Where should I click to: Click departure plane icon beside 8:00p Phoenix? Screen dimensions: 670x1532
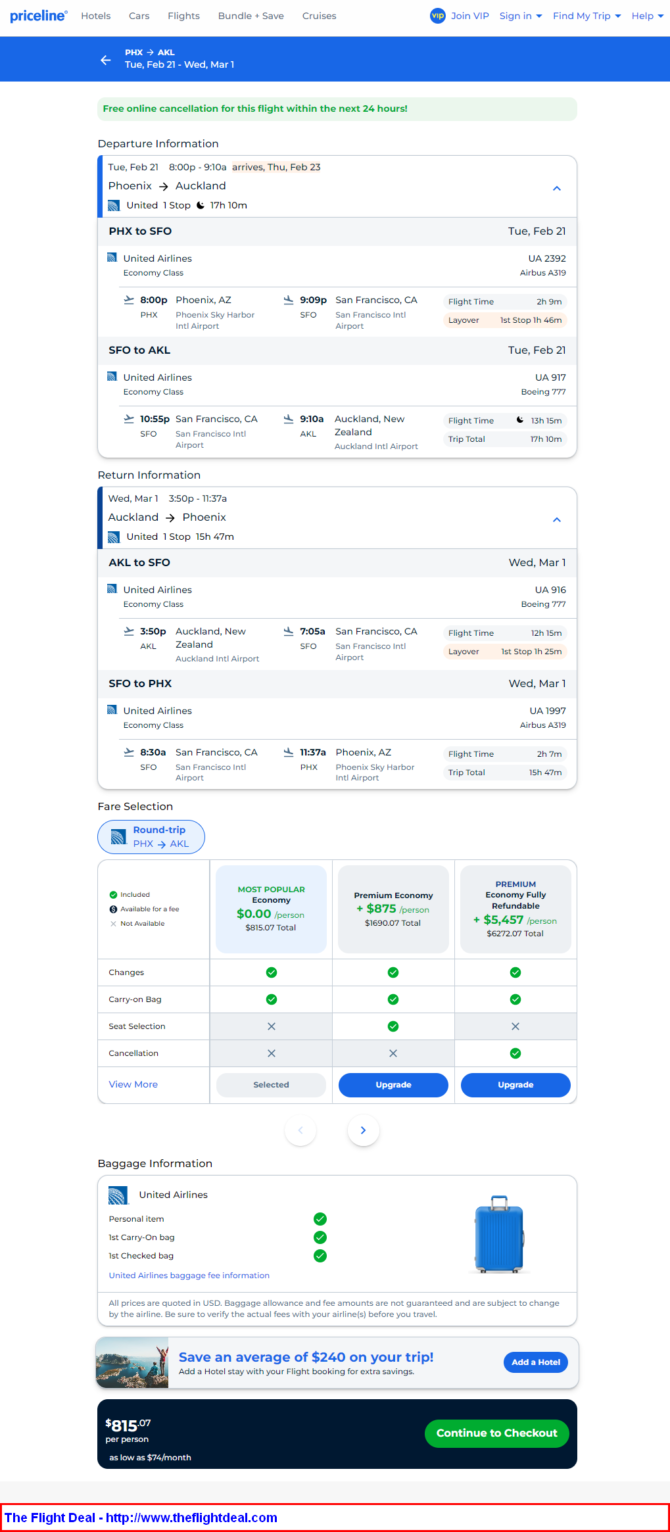[128, 300]
